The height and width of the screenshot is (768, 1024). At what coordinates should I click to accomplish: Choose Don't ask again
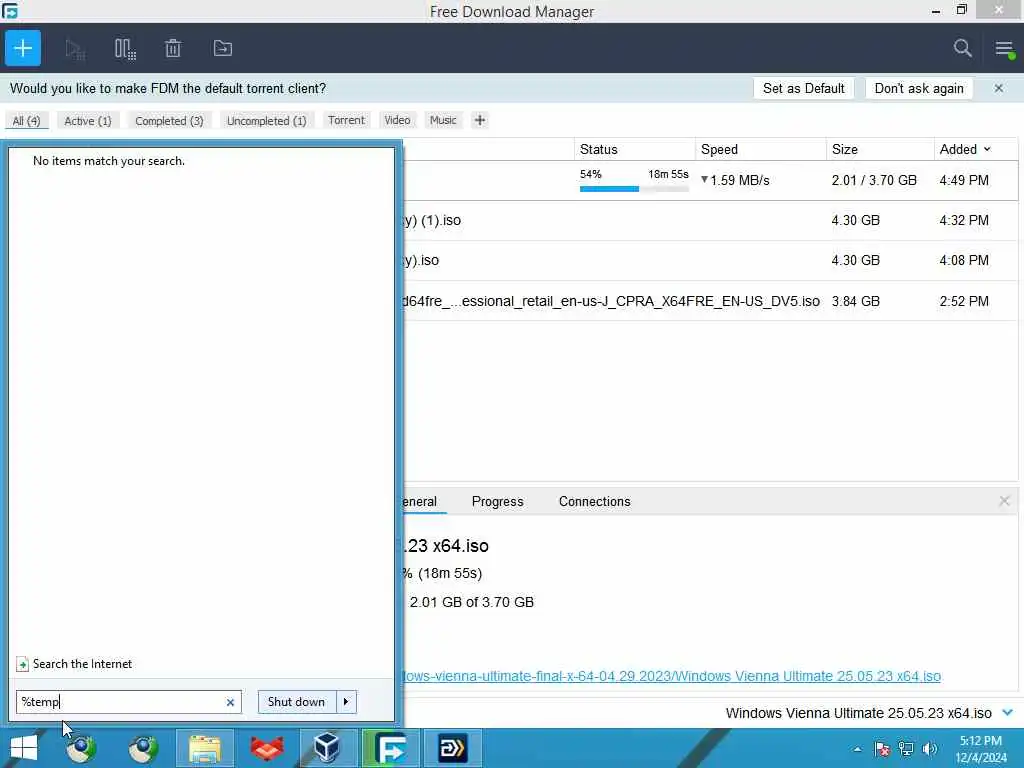919,88
